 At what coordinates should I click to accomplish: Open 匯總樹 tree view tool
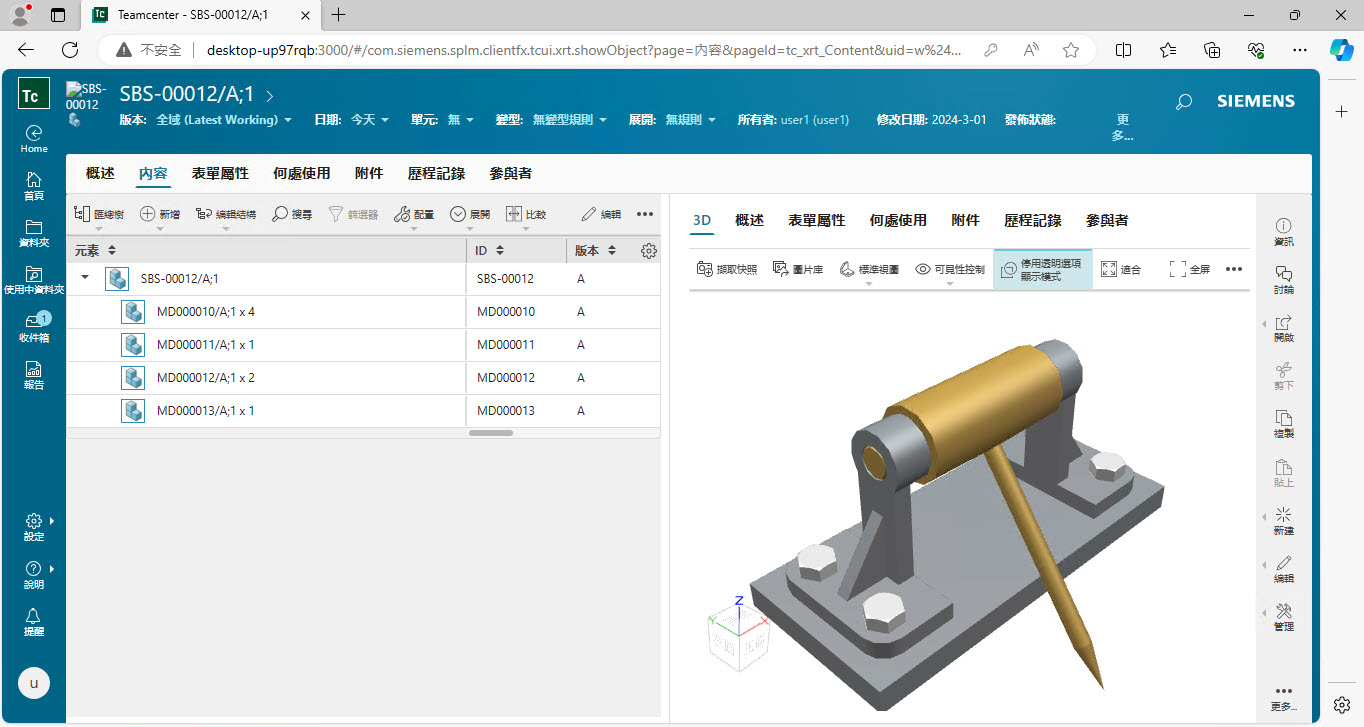(x=98, y=214)
